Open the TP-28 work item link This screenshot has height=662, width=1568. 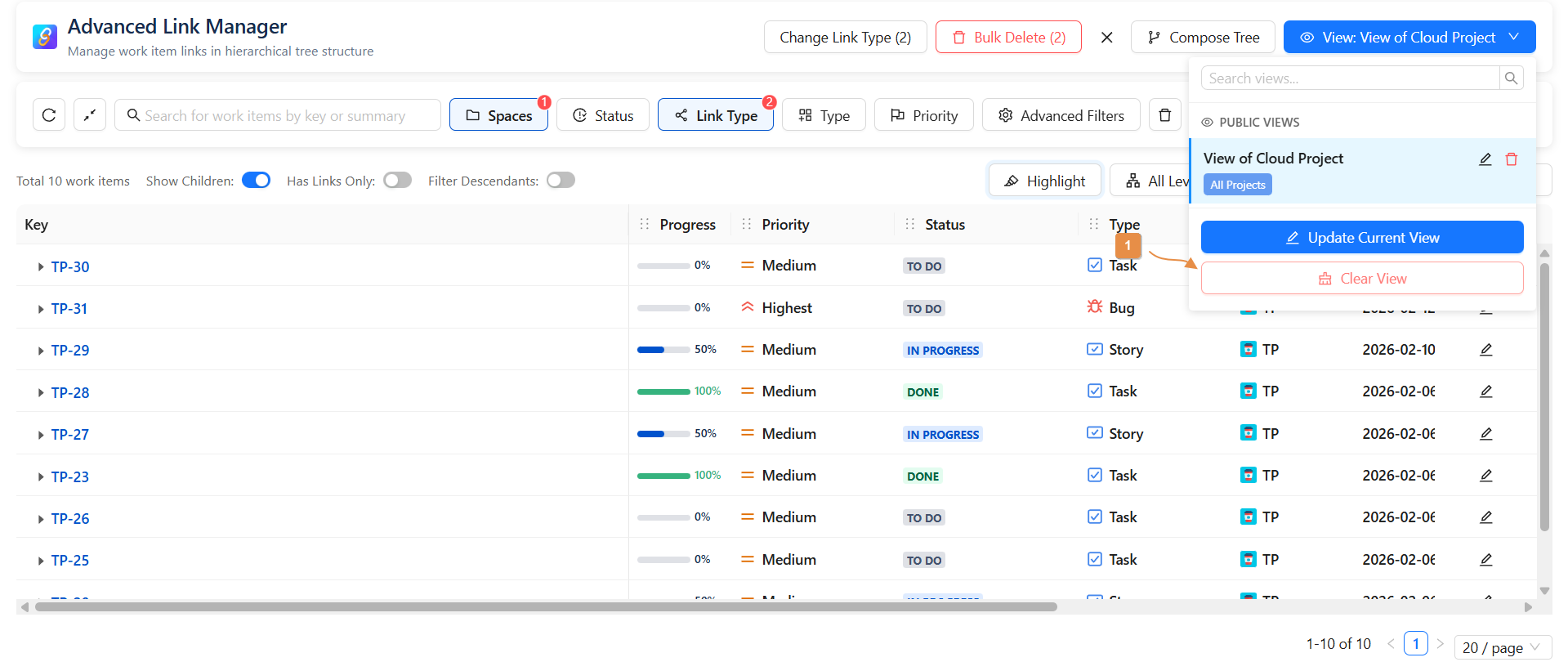pyautogui.click(x=70, y=393)
